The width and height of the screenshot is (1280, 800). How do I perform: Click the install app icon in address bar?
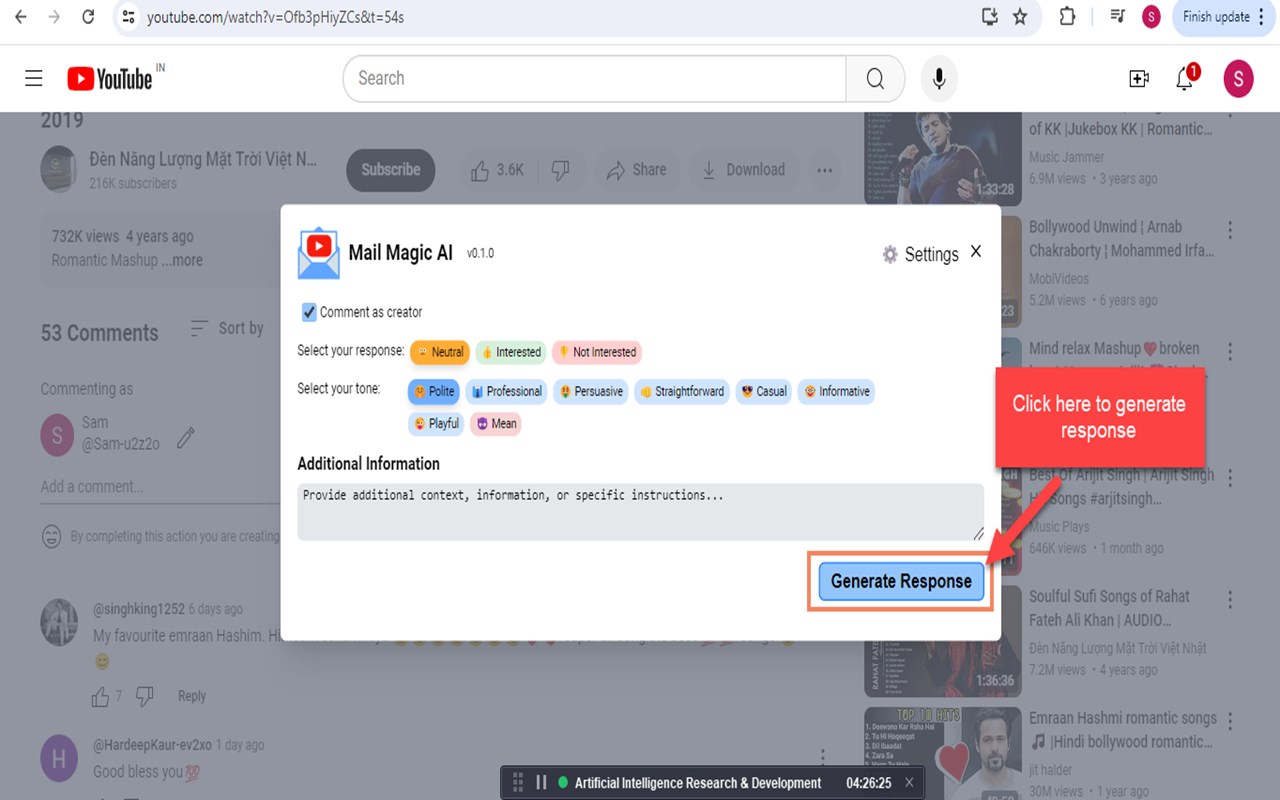(x=990, y=17)
